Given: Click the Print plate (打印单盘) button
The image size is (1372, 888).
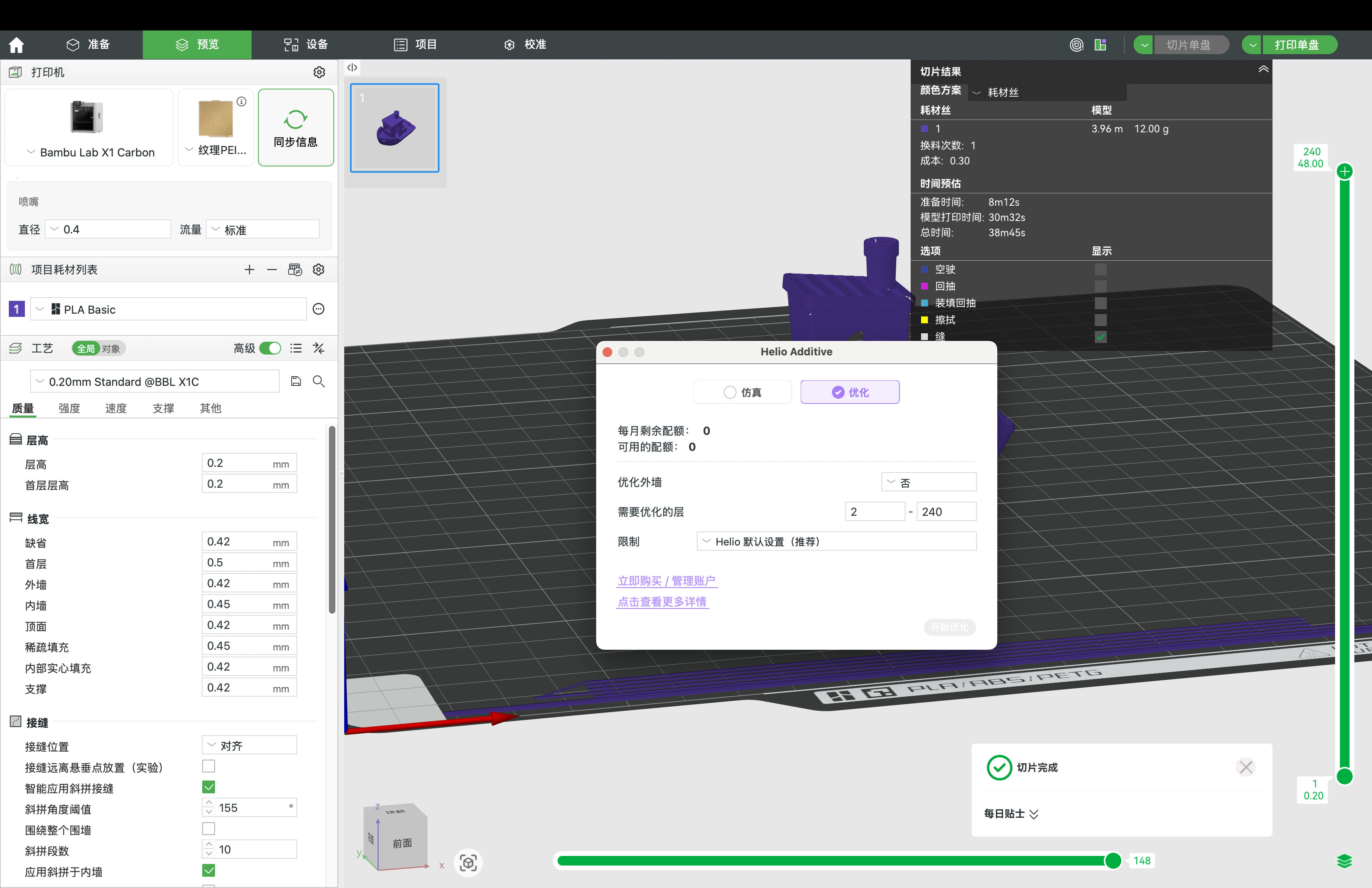Looking at the screenshot, I should tap(1297, 45).
